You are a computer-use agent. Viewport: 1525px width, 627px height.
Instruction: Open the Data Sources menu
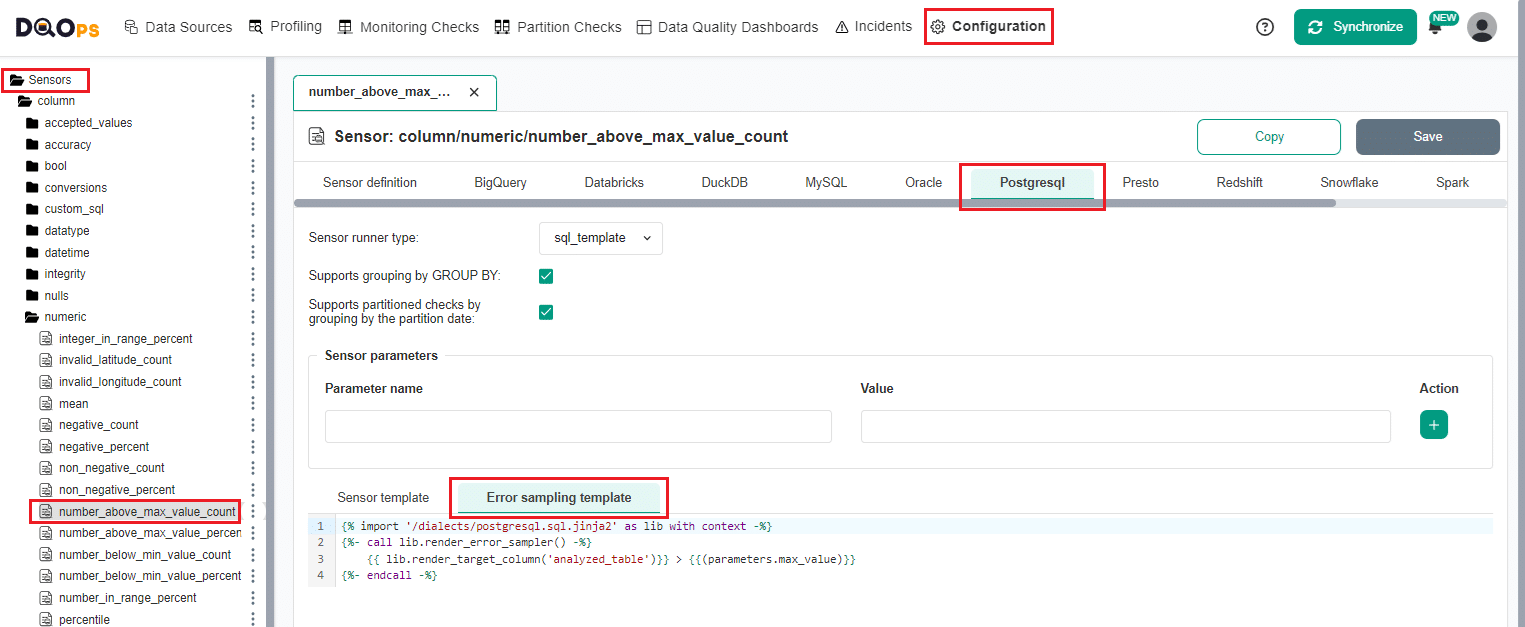click(178, 27)
